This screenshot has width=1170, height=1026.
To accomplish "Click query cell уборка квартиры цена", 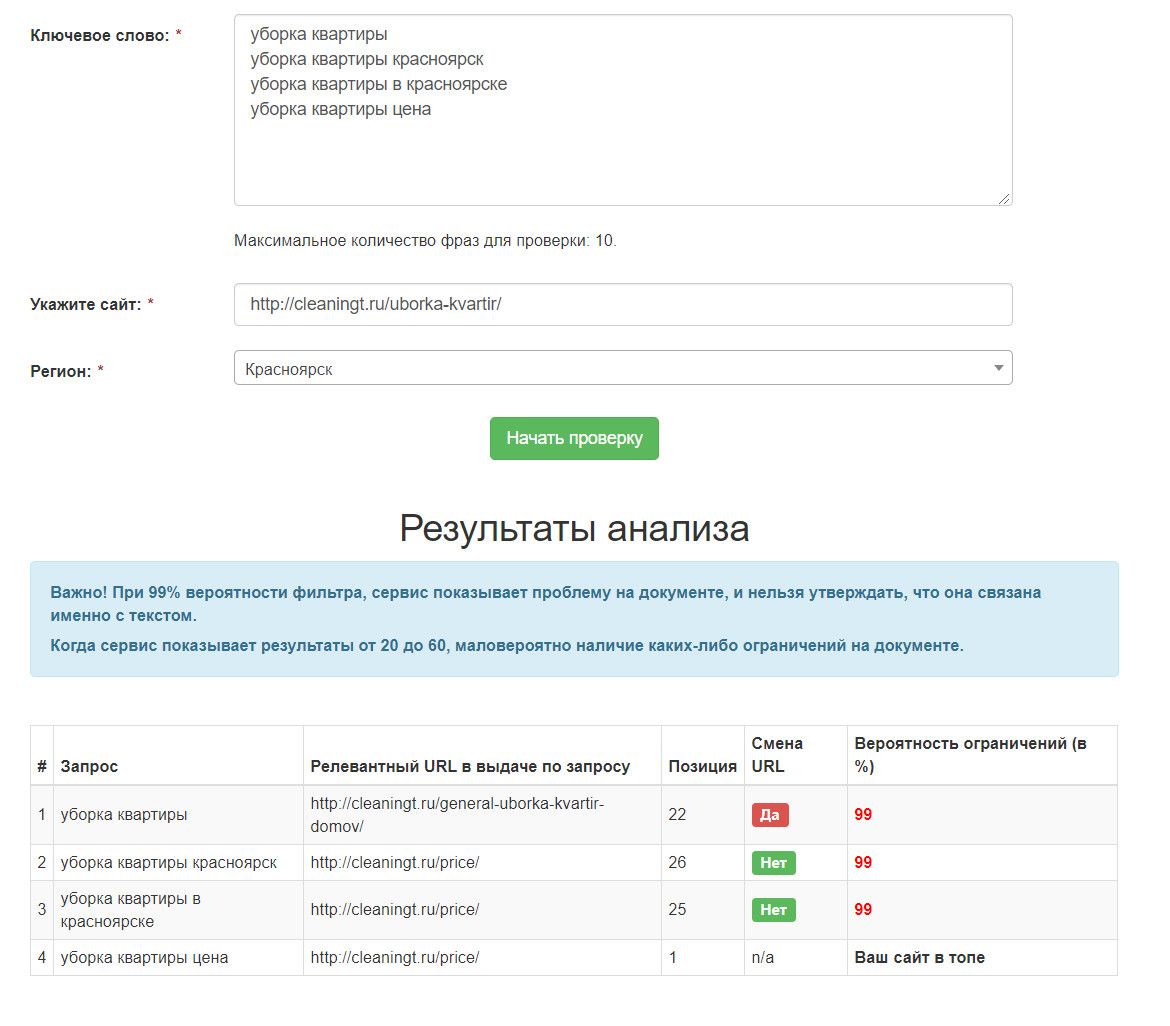I will [x=144, y=957].
